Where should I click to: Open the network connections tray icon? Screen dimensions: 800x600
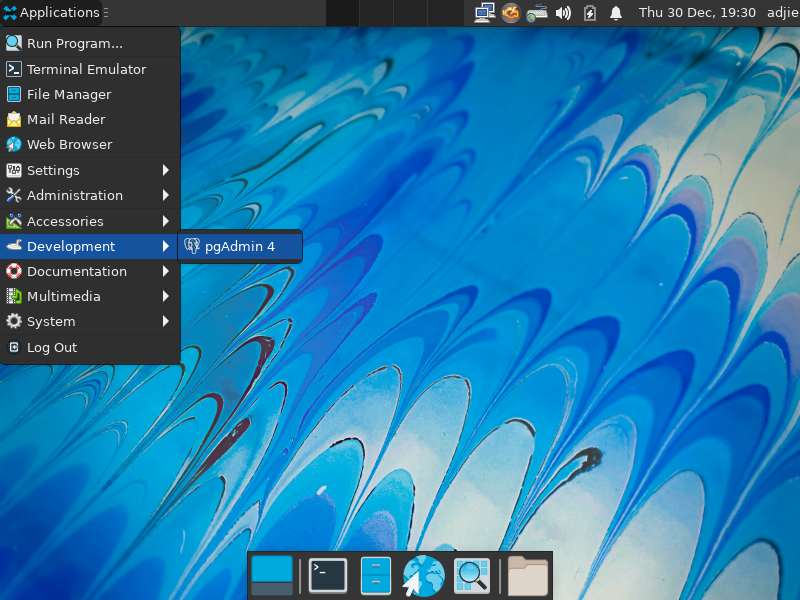coord(484,13)
